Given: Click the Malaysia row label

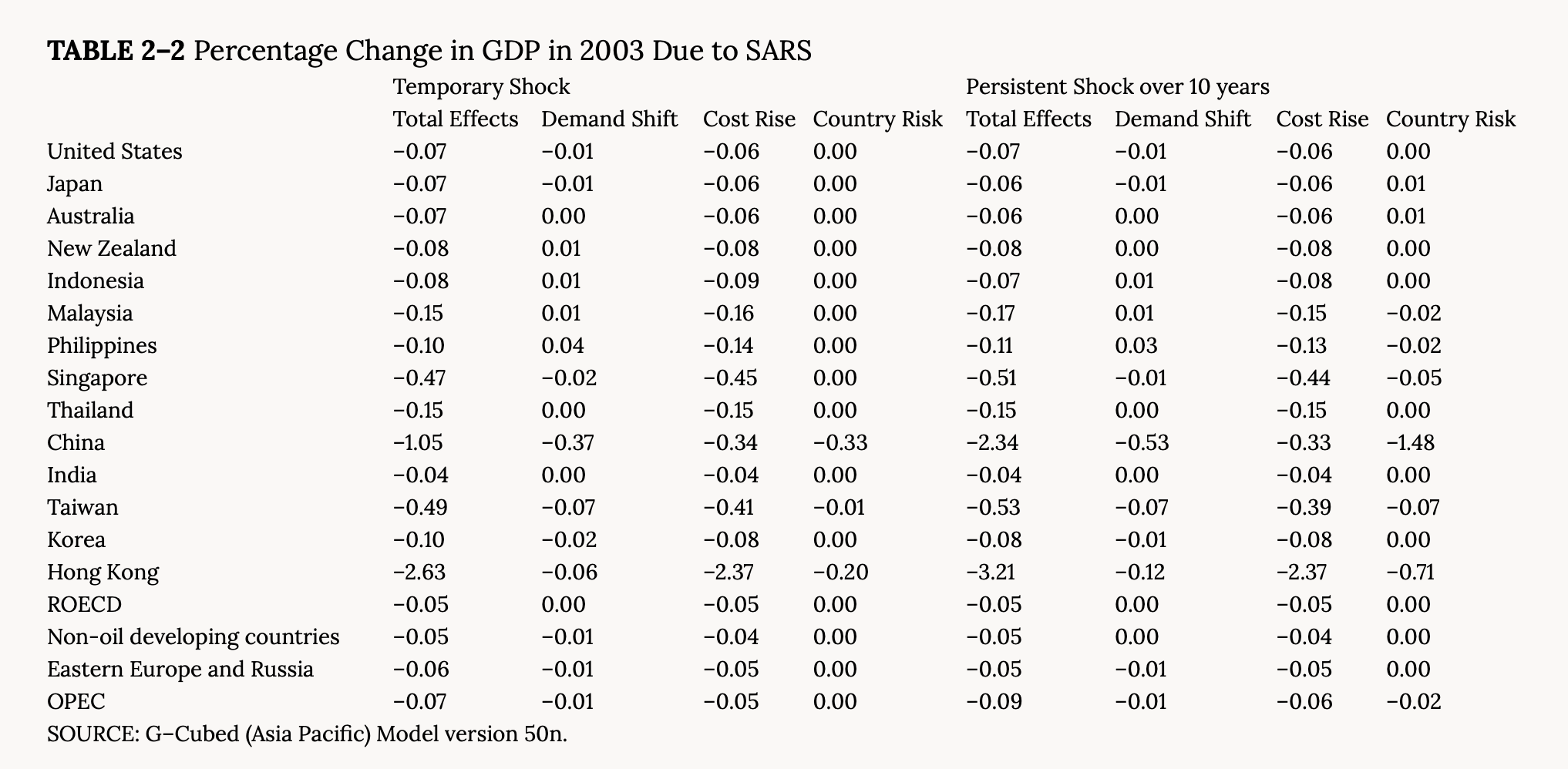Looking at the screenshot, I should [89, 313].
